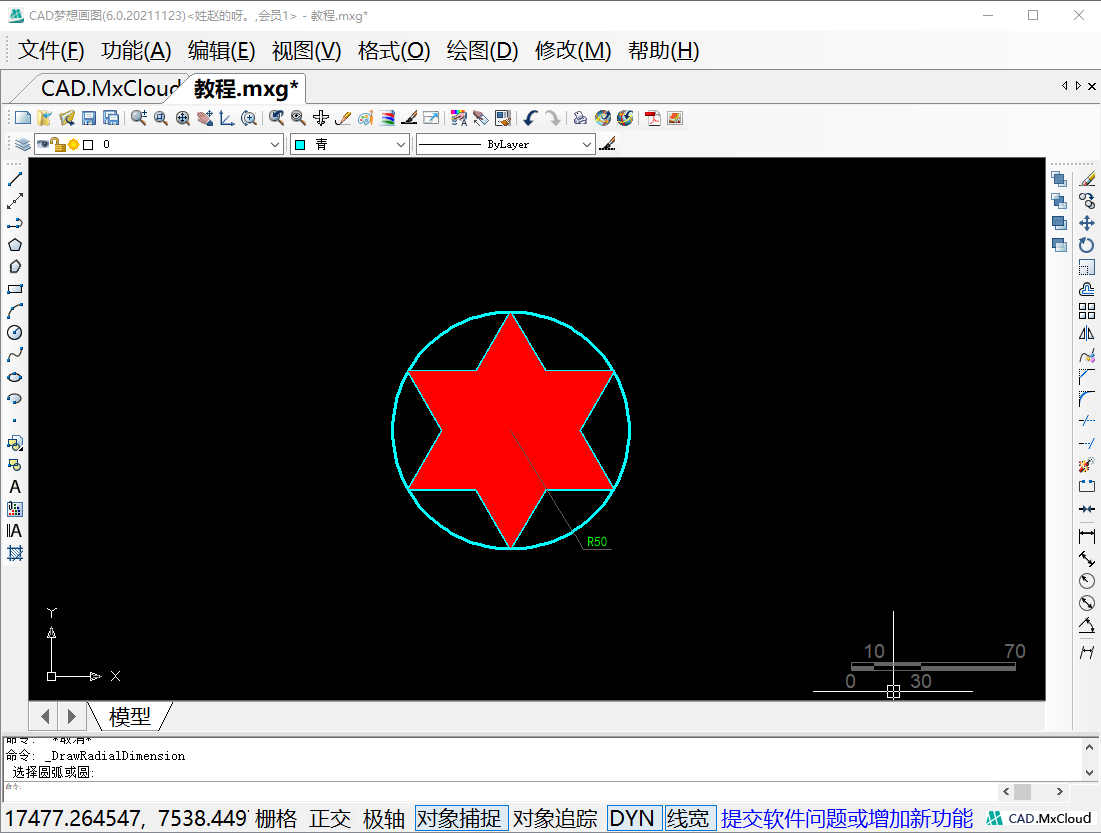Select the Mirror tool
The width and height of the screenshot is (1101, 833).
(1087, 333)
